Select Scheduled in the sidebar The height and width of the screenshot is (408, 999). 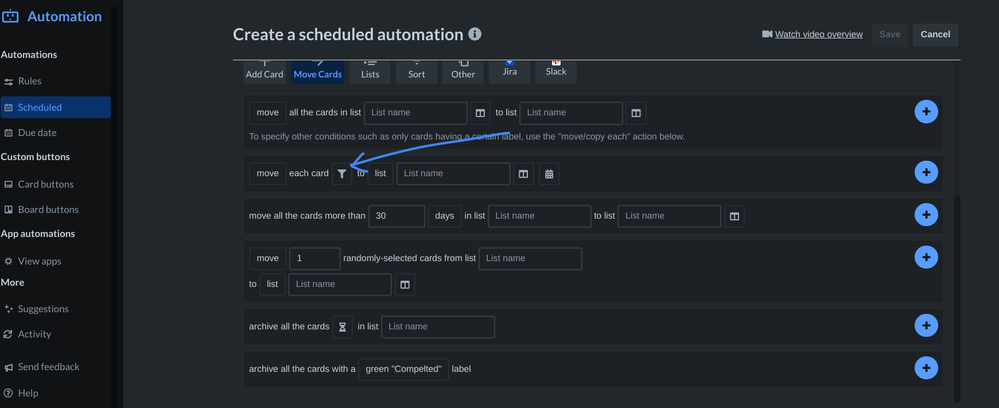[x=55, y=107]
